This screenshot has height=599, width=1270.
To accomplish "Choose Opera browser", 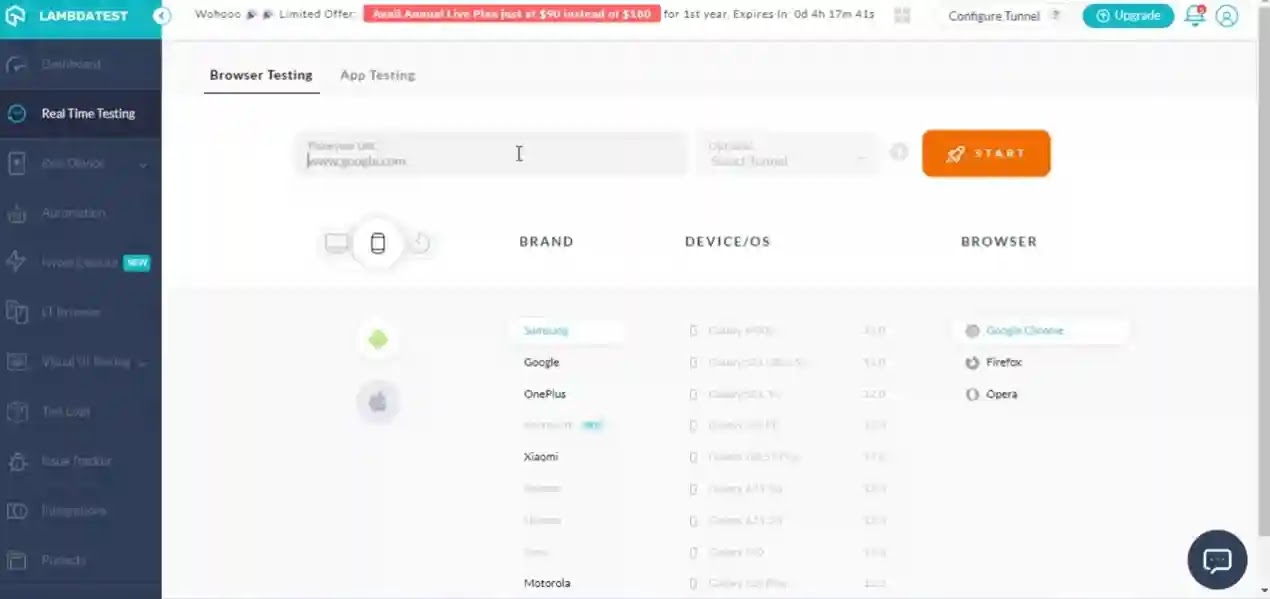I will click(x=1001, y=394).
